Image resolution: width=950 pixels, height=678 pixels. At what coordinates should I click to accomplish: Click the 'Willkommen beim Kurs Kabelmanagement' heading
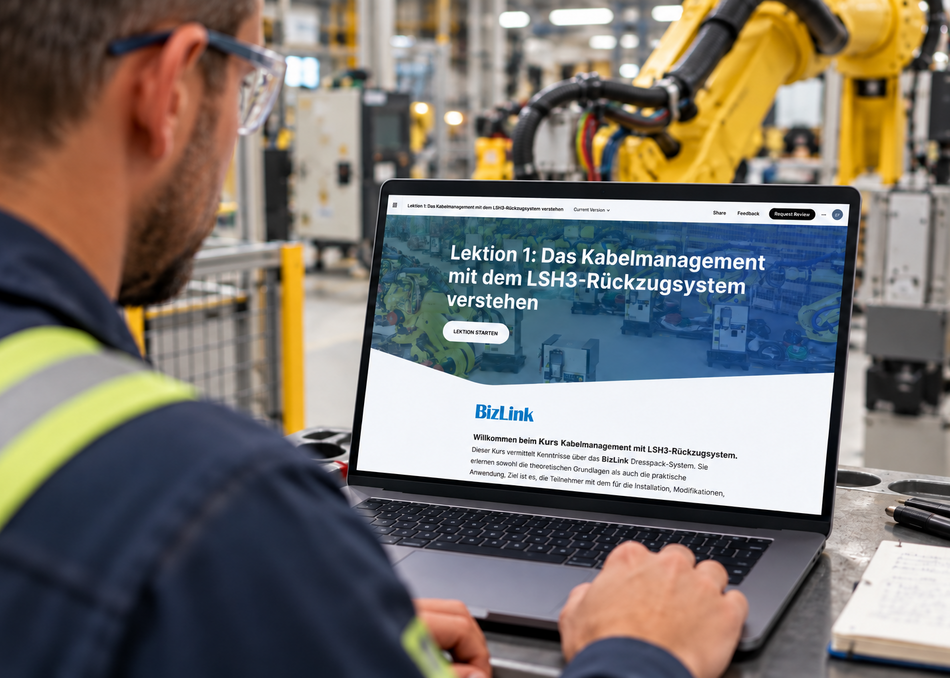tap(605, 447)
